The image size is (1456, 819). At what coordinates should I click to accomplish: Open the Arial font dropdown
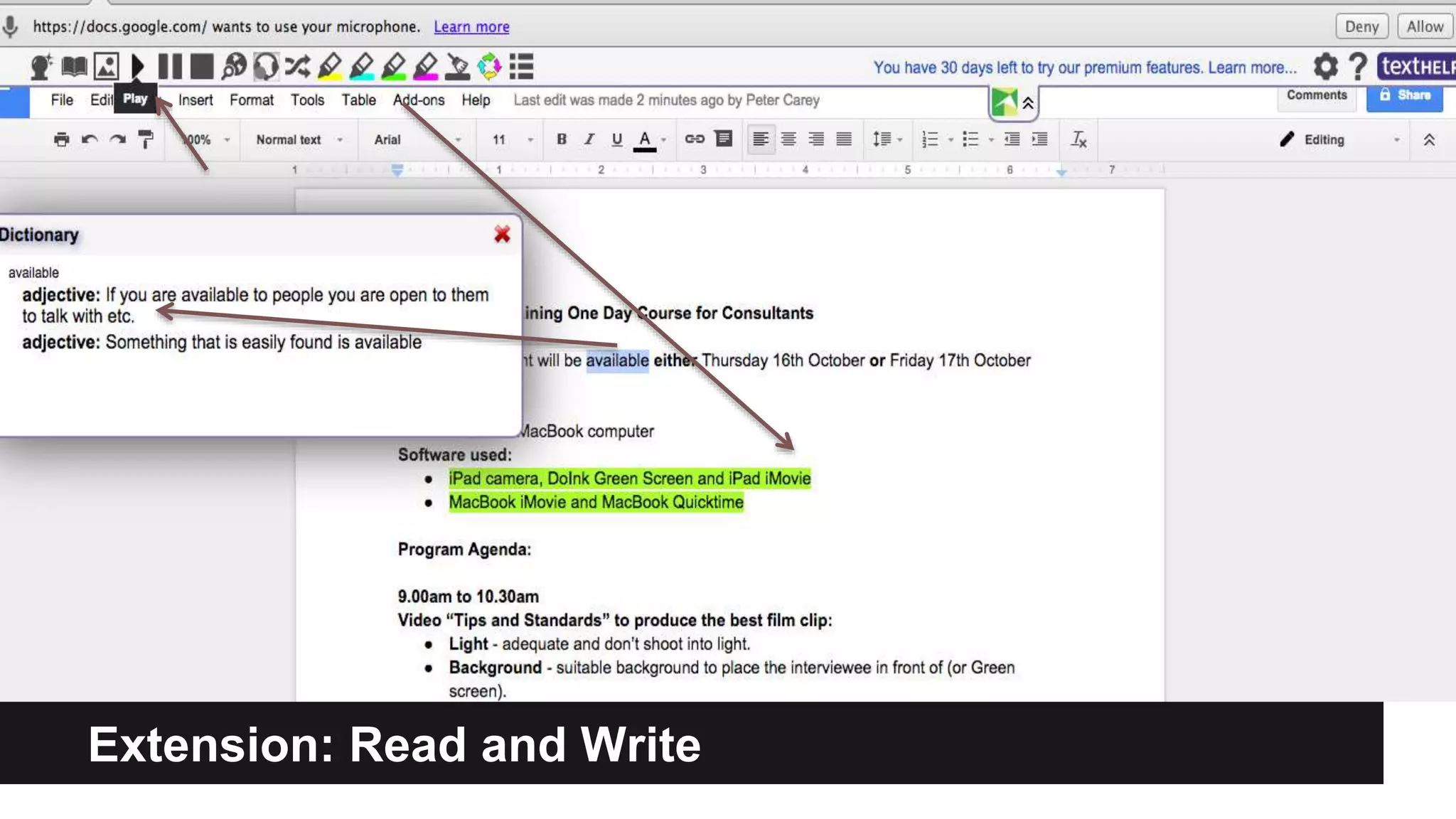(x=417, y=140)
